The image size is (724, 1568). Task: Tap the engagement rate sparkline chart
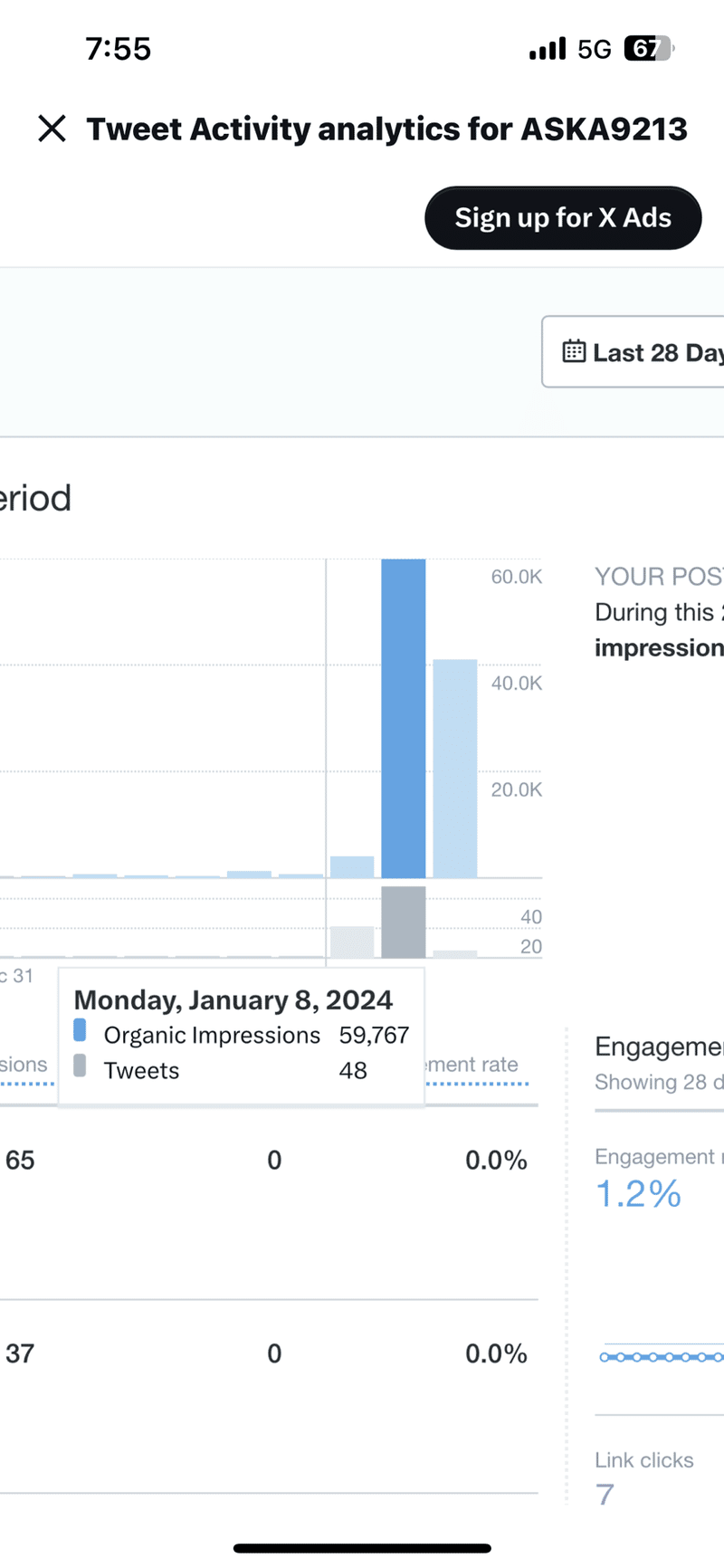coord(661,1356)
